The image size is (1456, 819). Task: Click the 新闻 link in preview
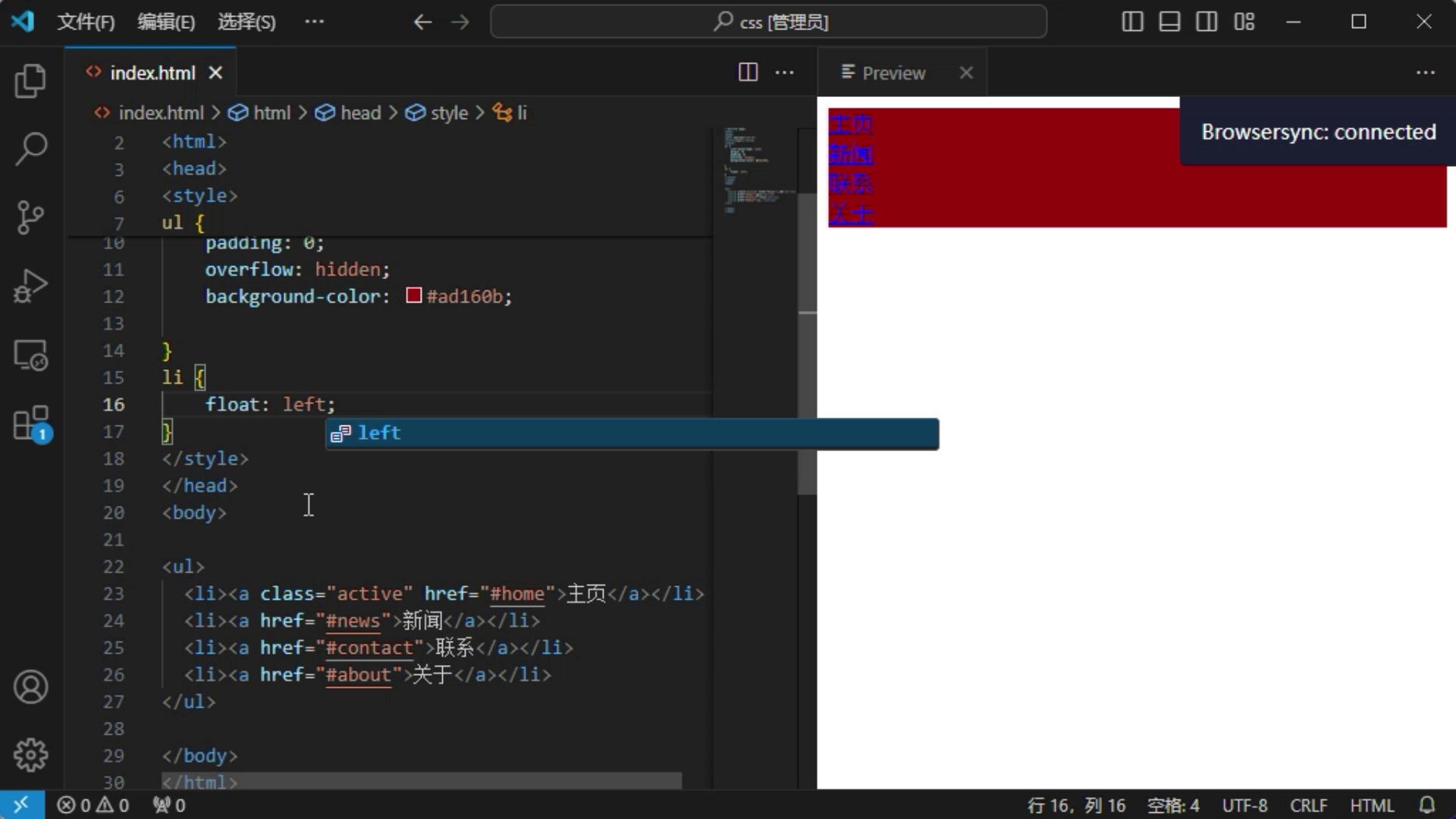850,155
